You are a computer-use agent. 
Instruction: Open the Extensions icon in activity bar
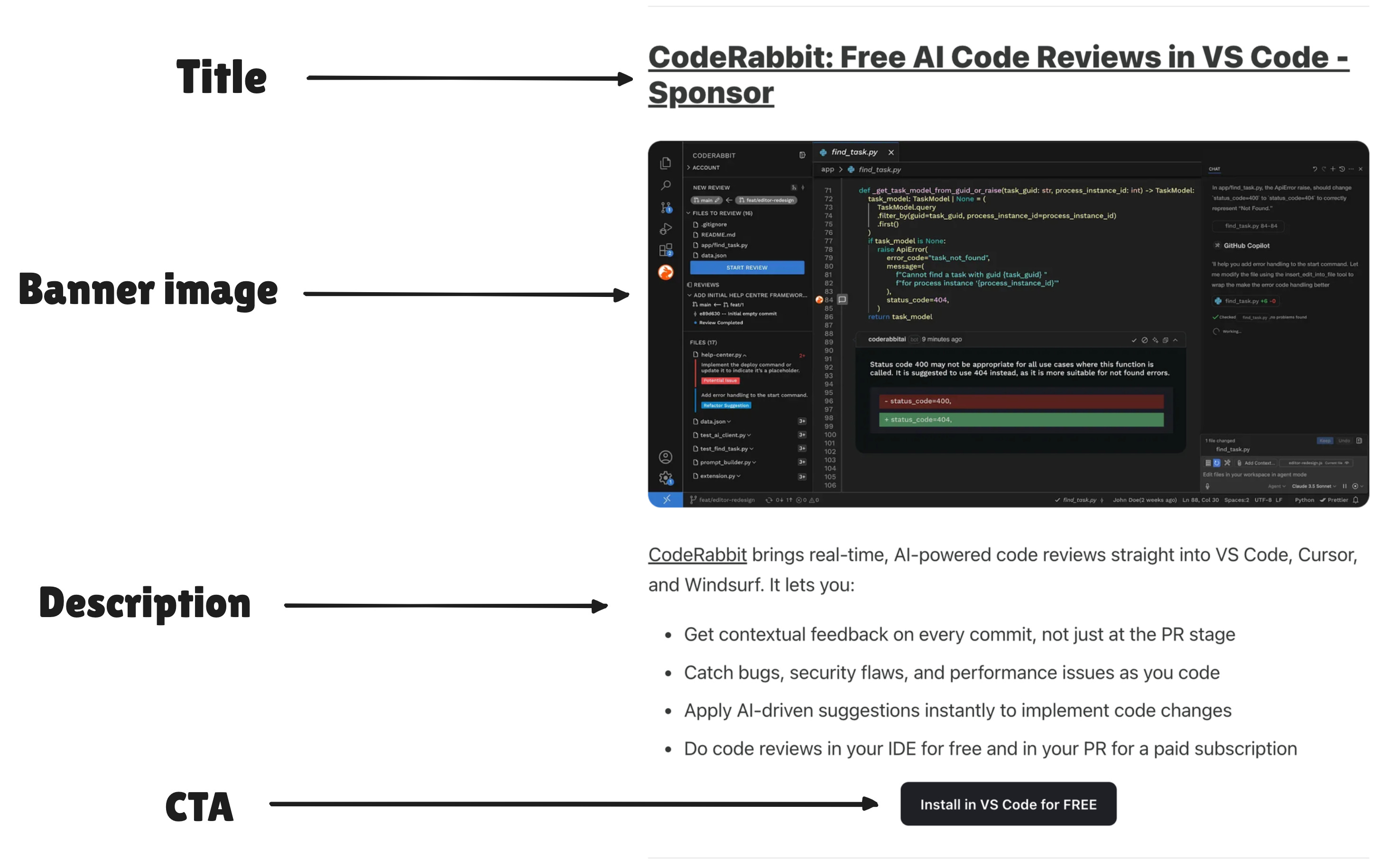pyautogui.click(x=665, y=250)
